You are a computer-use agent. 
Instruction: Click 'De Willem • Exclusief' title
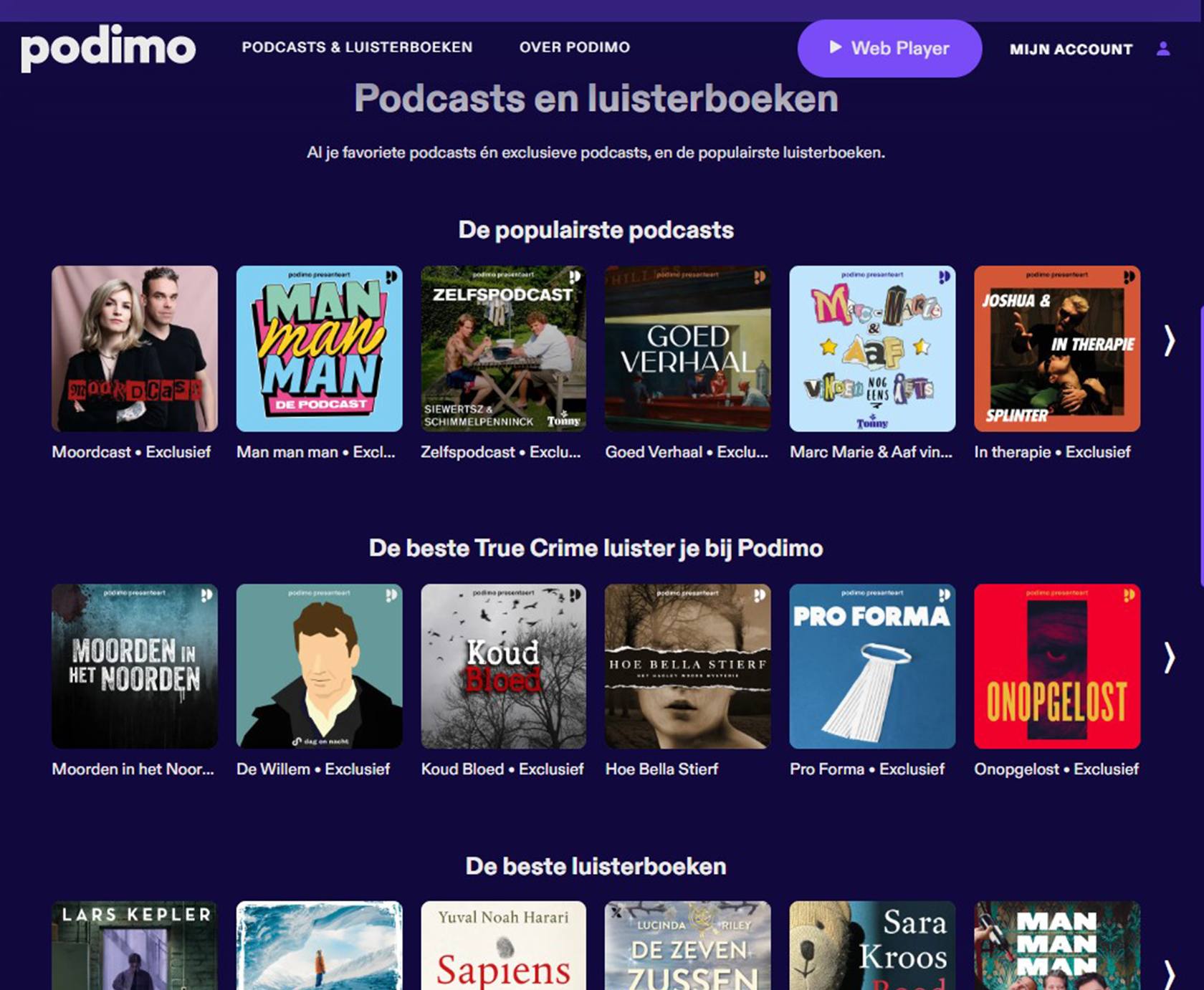313,769
